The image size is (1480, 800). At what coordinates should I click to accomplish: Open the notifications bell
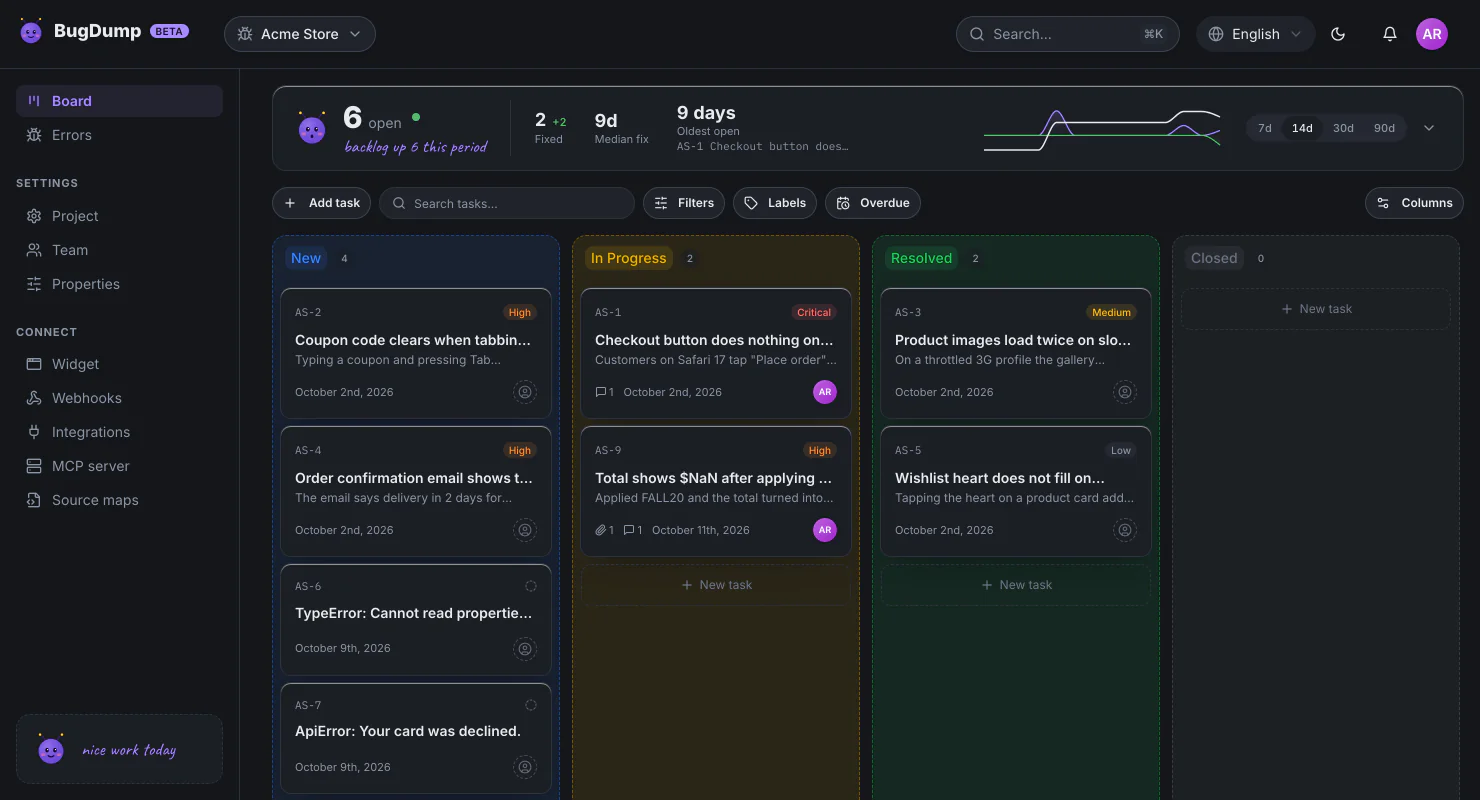(x=1390, y=34)
